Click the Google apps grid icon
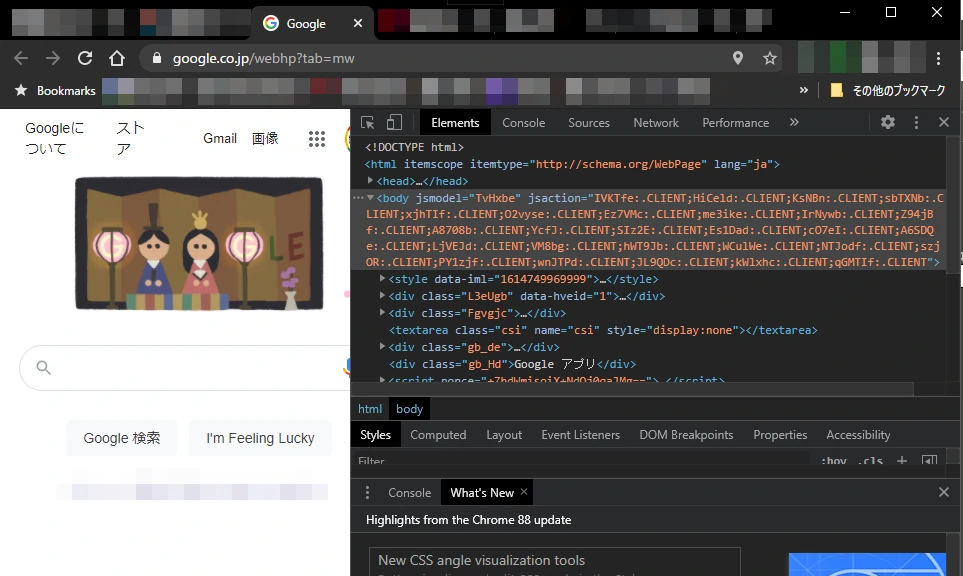This screenshot has height=576, width=963. coord(317,139)
